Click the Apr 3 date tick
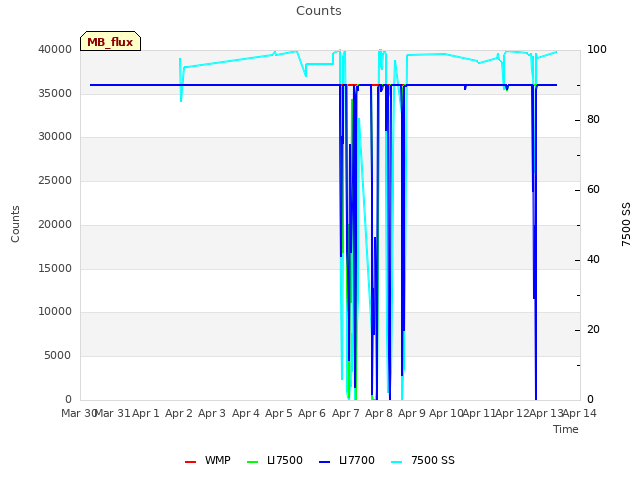Screen dimensions: 640x480 click(212, 413)
